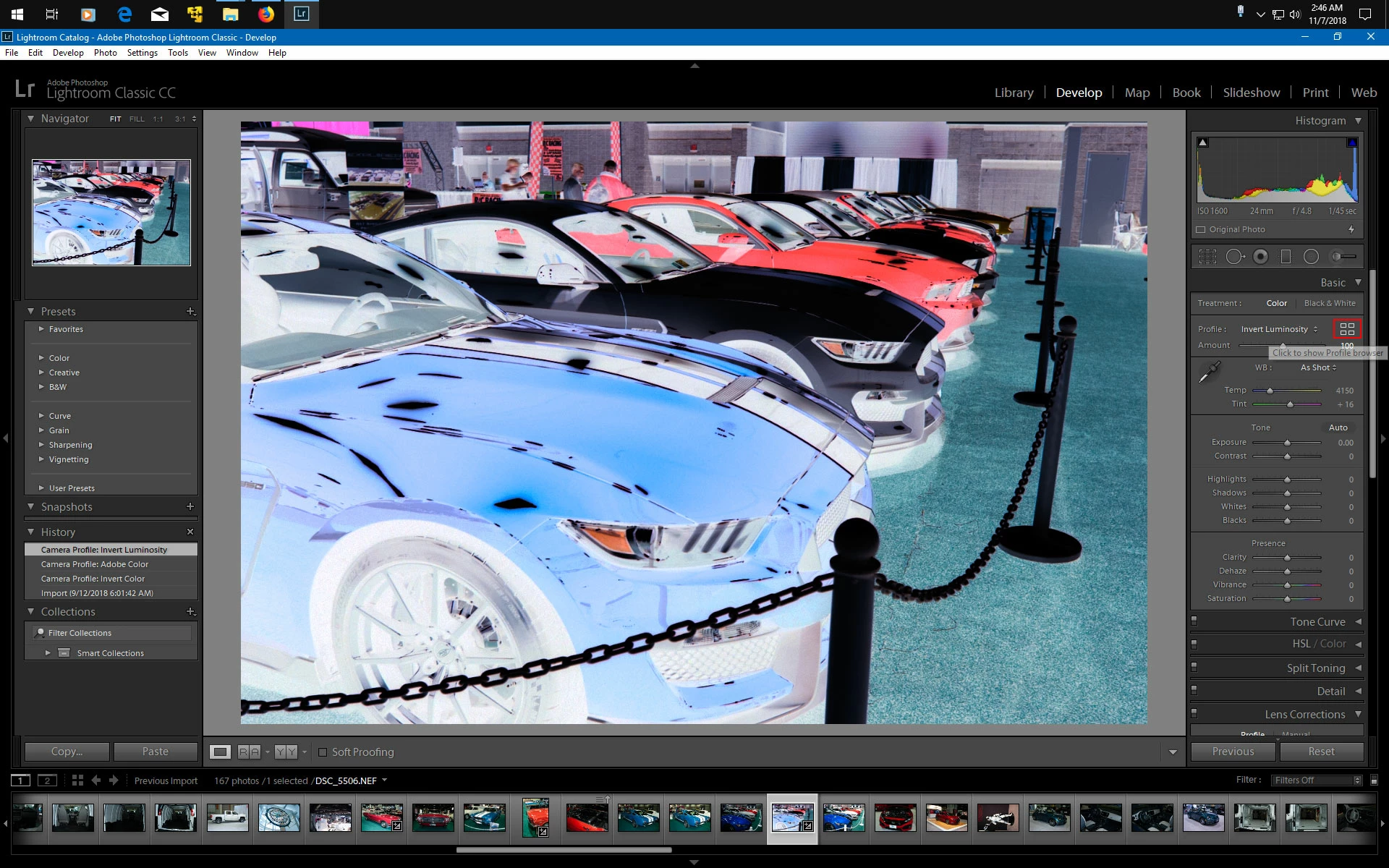Open the Settings menu
The height and width of the screenshot is (868, 1389).
point(142,53)
